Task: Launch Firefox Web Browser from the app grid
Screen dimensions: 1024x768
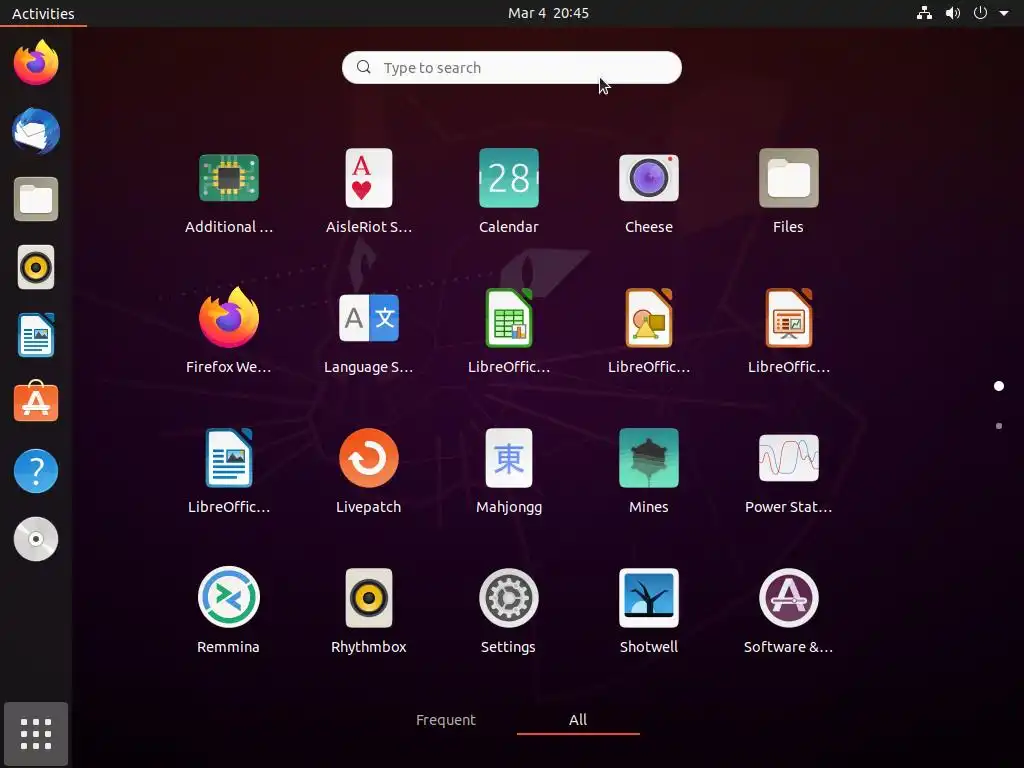Action: click(229, 318)
